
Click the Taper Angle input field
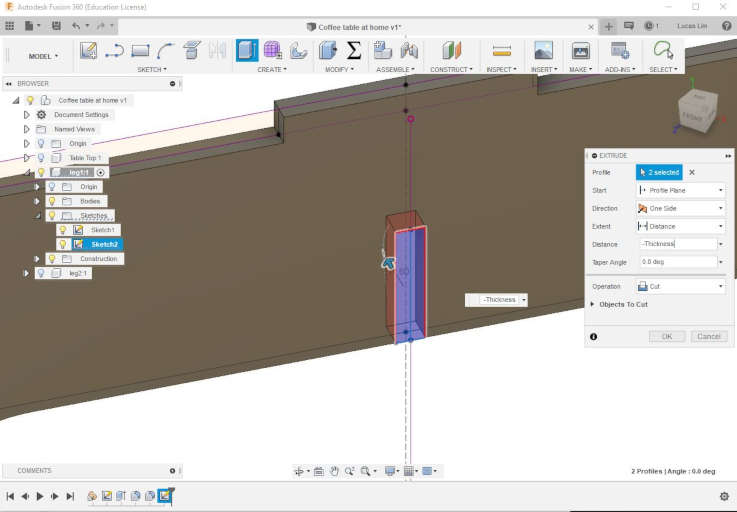(x=677, y=262)
